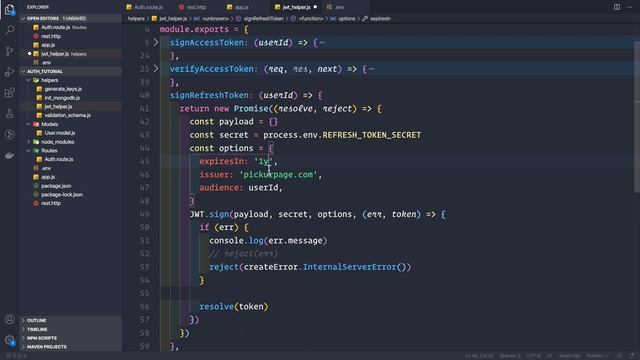
Task: Click jwt_helper.js breadcrumb segment
Action: (x=173, y=18)
